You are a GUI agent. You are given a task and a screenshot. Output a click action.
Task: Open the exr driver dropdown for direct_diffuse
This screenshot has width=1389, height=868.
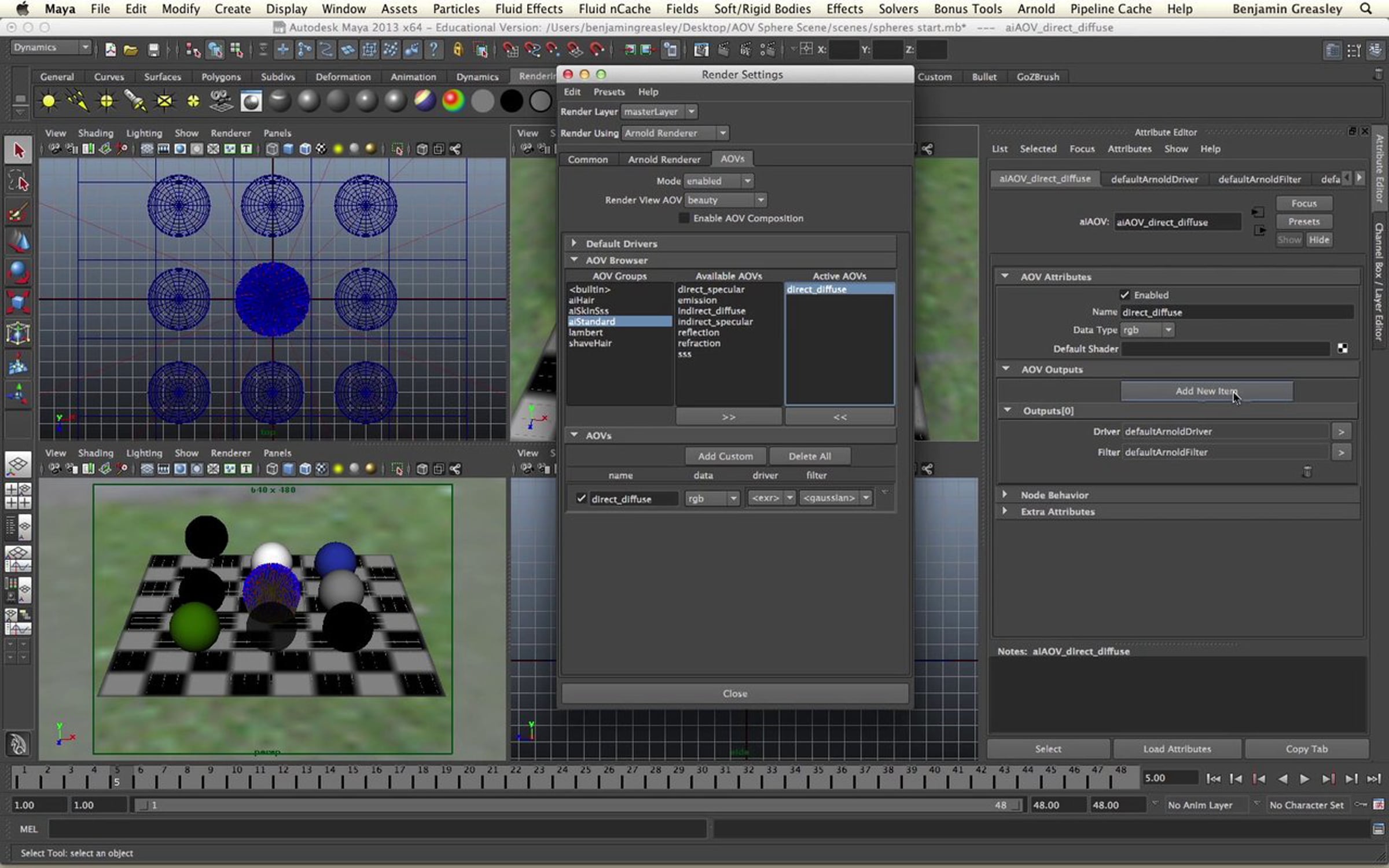(771, 498)
